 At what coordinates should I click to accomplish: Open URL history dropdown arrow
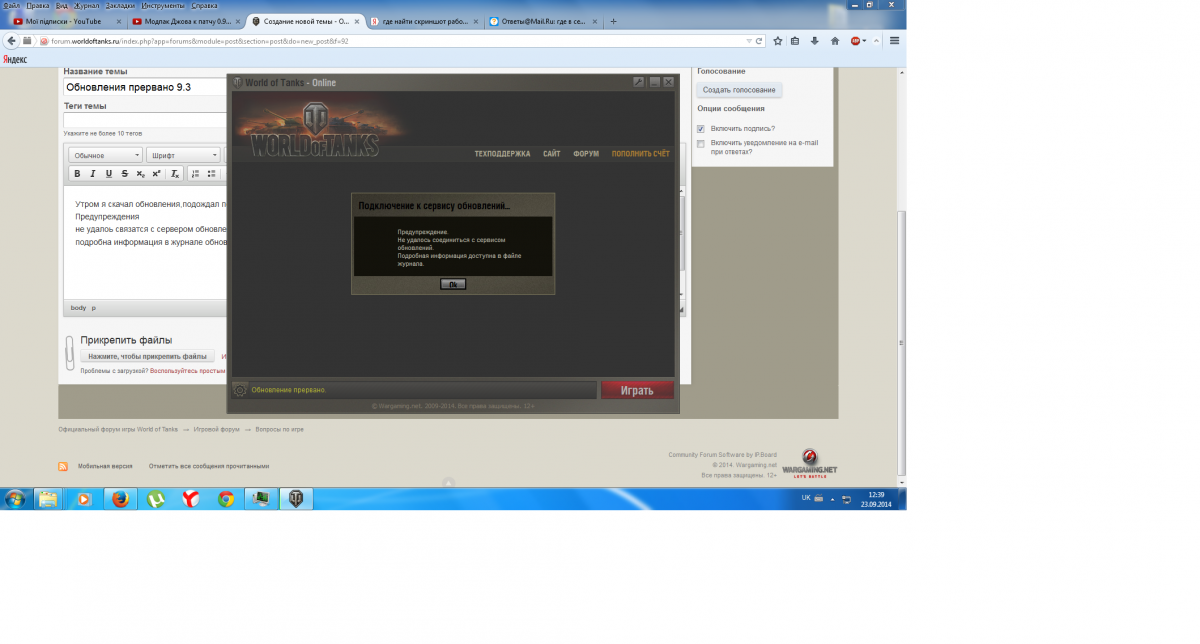pos(749,41)
